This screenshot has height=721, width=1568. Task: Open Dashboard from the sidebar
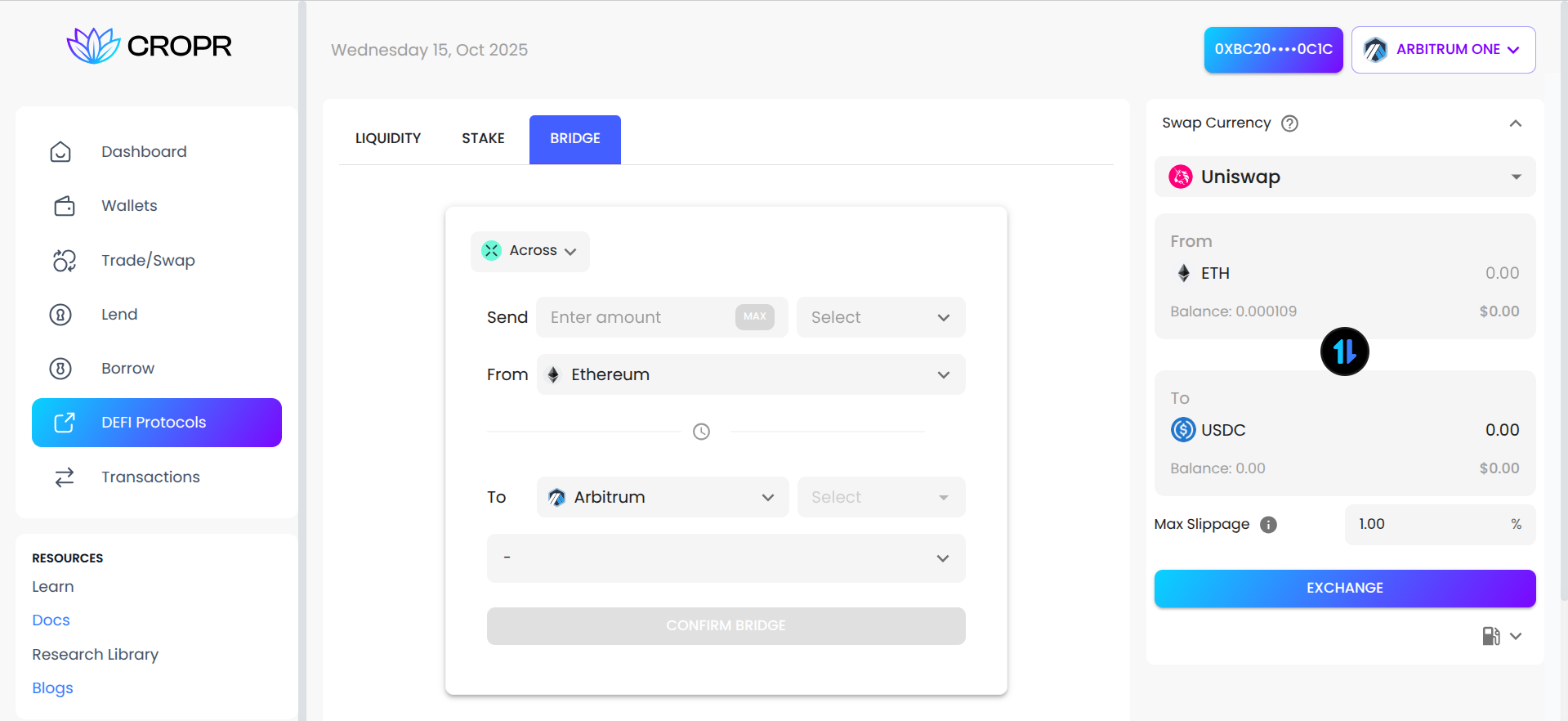coord(144,152)
